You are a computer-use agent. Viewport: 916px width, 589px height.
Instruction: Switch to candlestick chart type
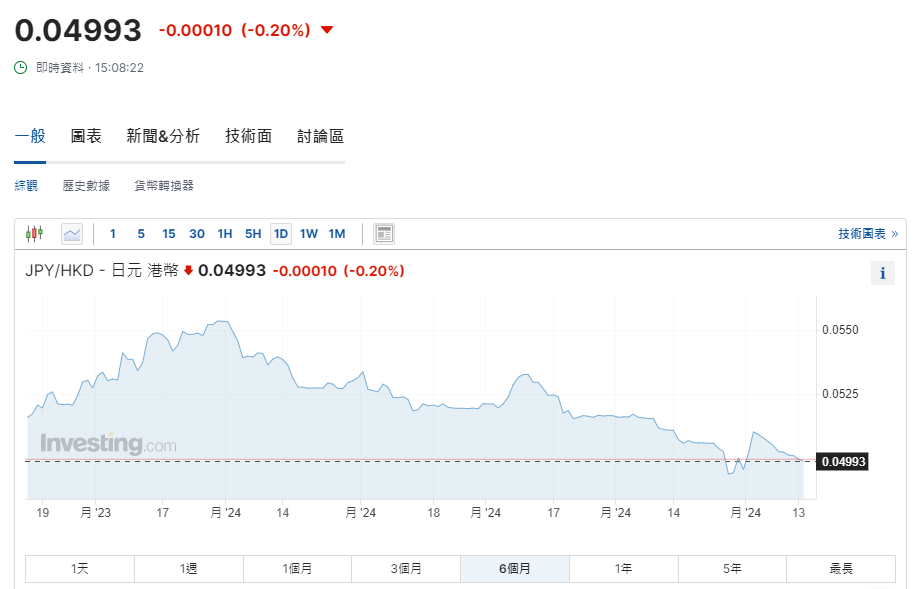click(35, 234)
